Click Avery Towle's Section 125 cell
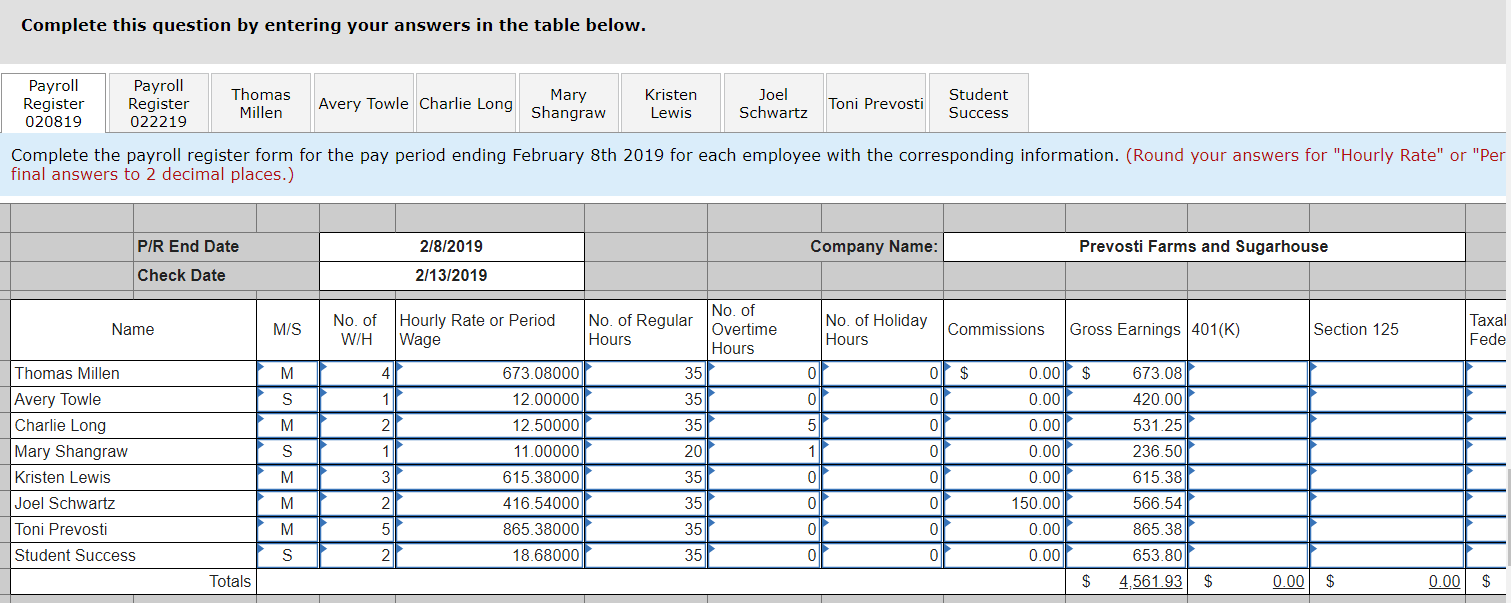The height and width of the screenshot is (603, 1511). [x=1386, y=400]
